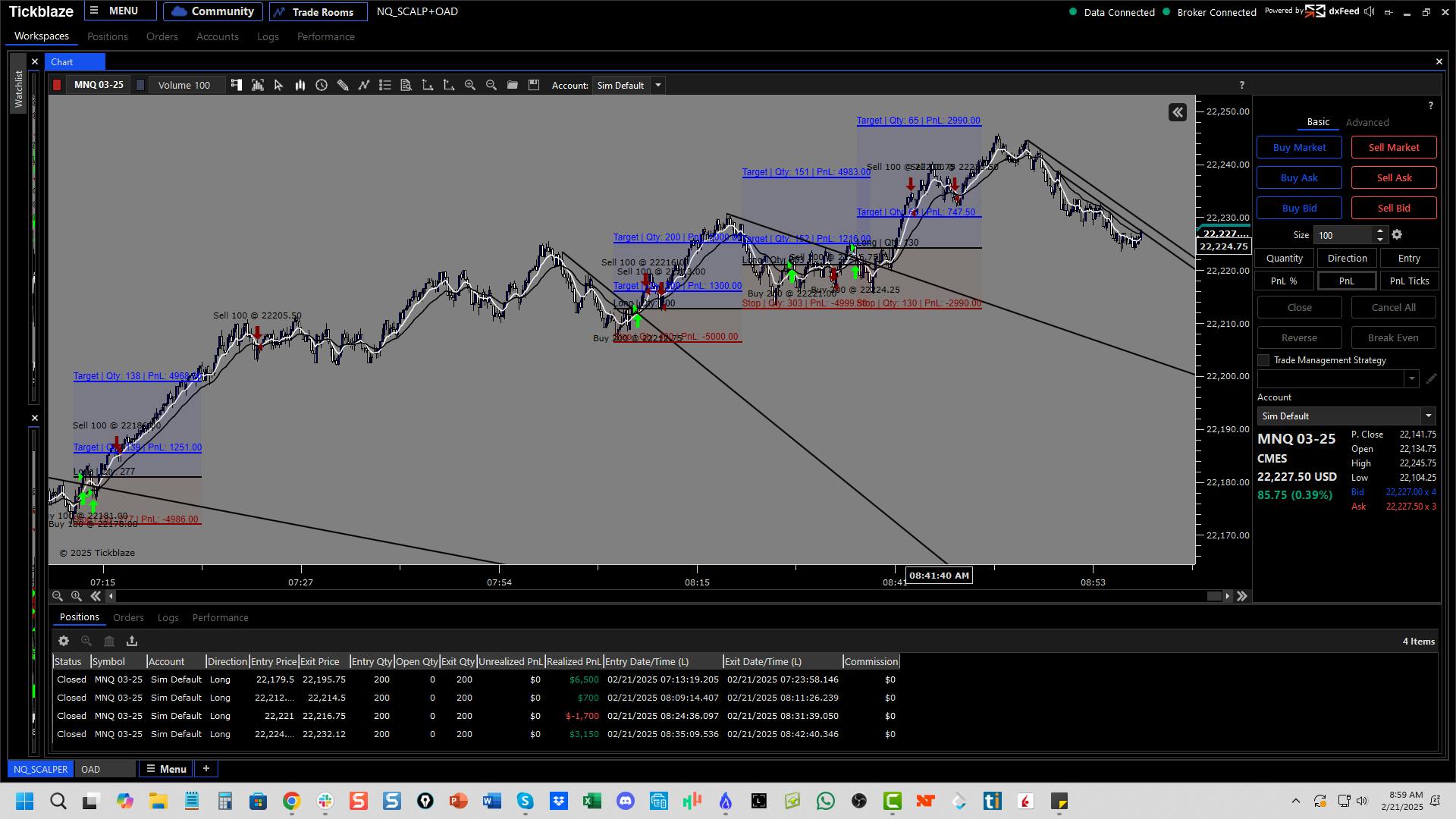Open chart template folder icon
1456x819 pixels.
[x=513, y=85]
